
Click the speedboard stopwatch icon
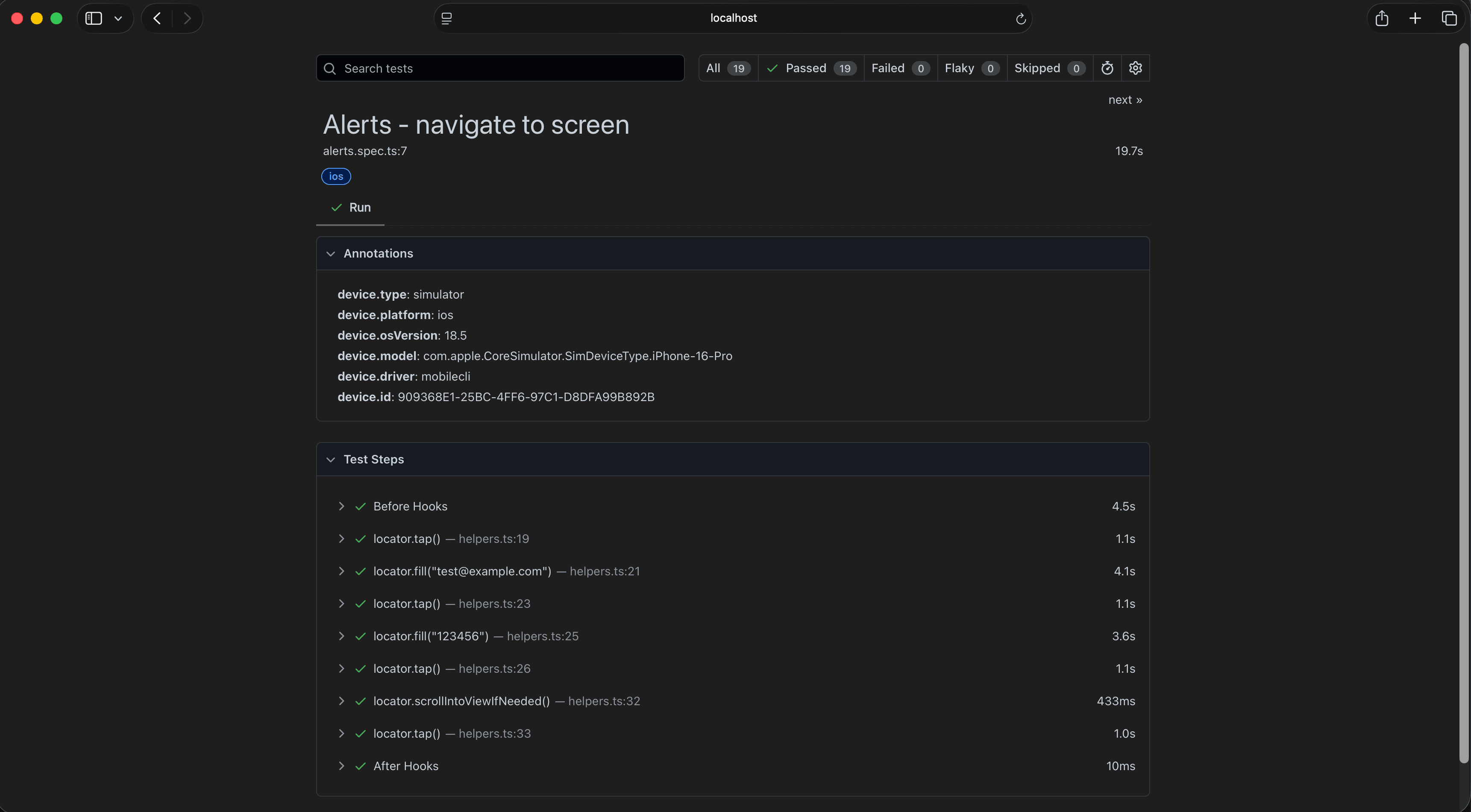tap(1107, 68)
